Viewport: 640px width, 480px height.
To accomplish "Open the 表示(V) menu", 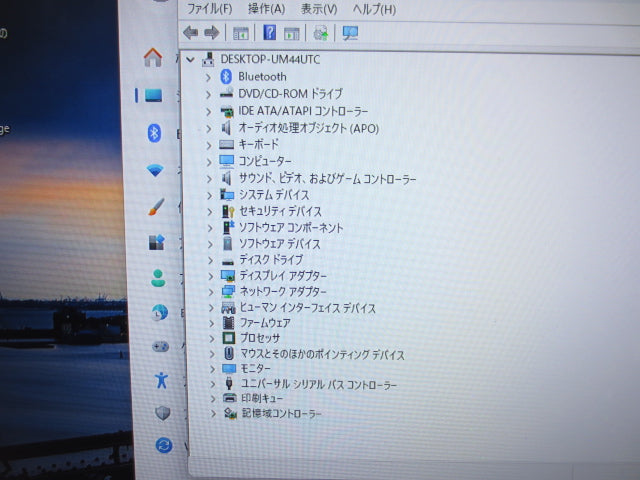I will tap(319, 9).
